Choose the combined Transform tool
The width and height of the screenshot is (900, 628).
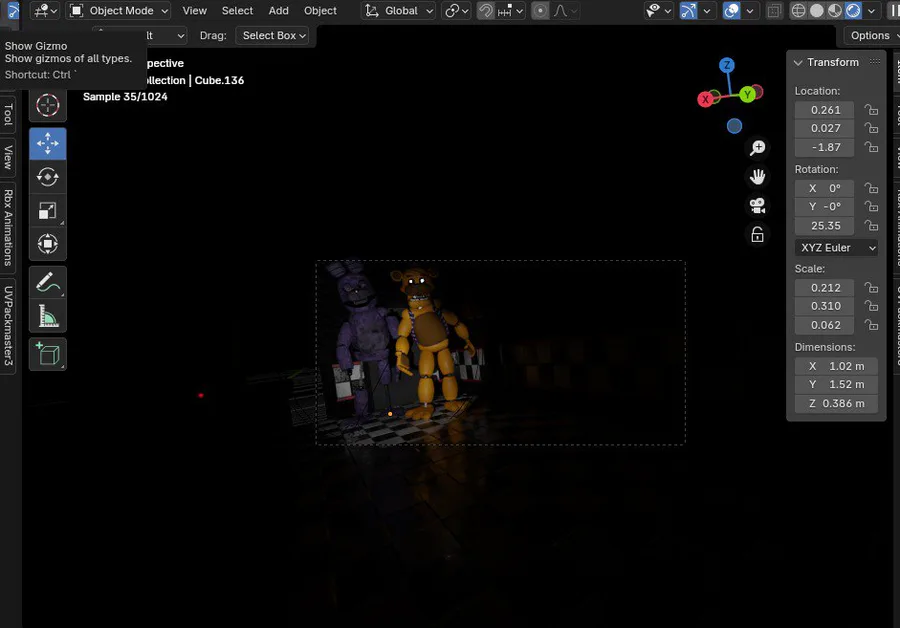pos(48,244)
